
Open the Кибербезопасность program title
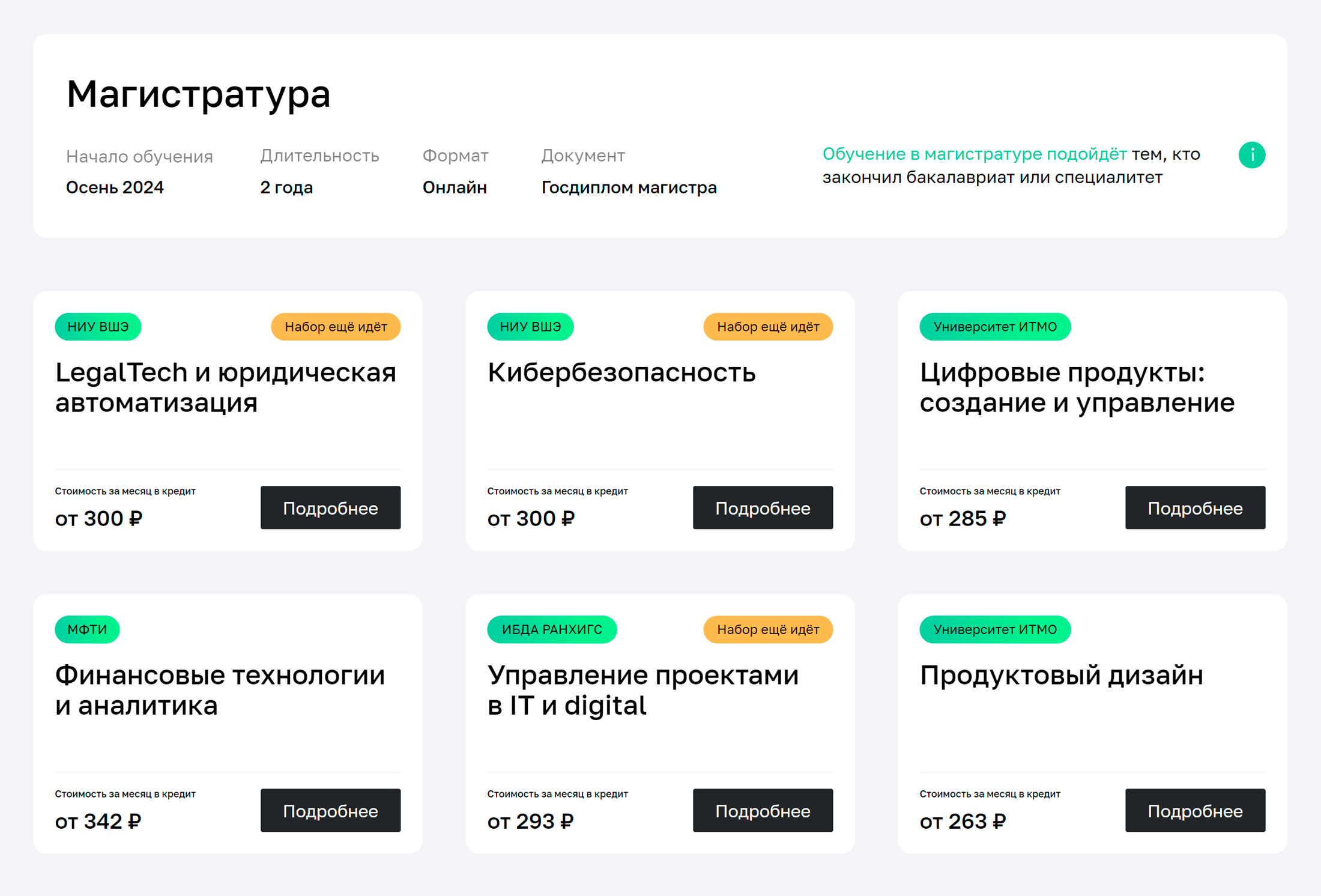[621, 372]
